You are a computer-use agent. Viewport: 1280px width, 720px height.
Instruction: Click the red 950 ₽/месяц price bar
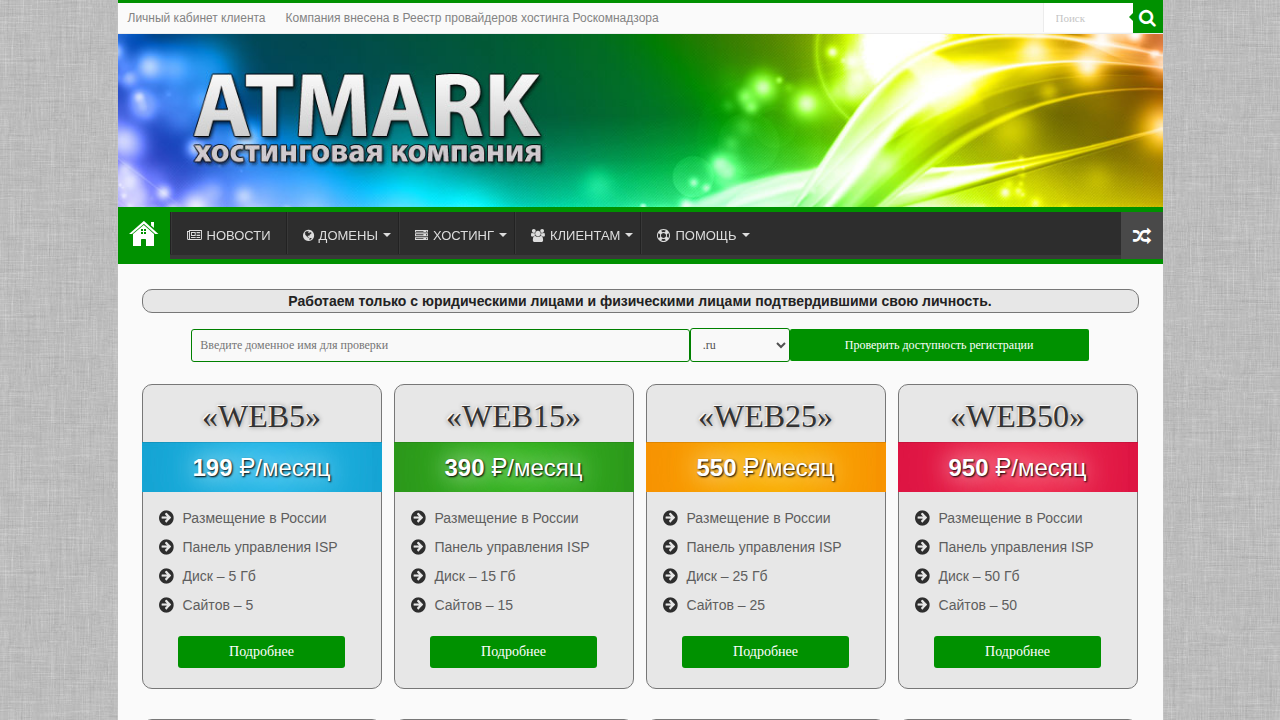coord(1017,467)
